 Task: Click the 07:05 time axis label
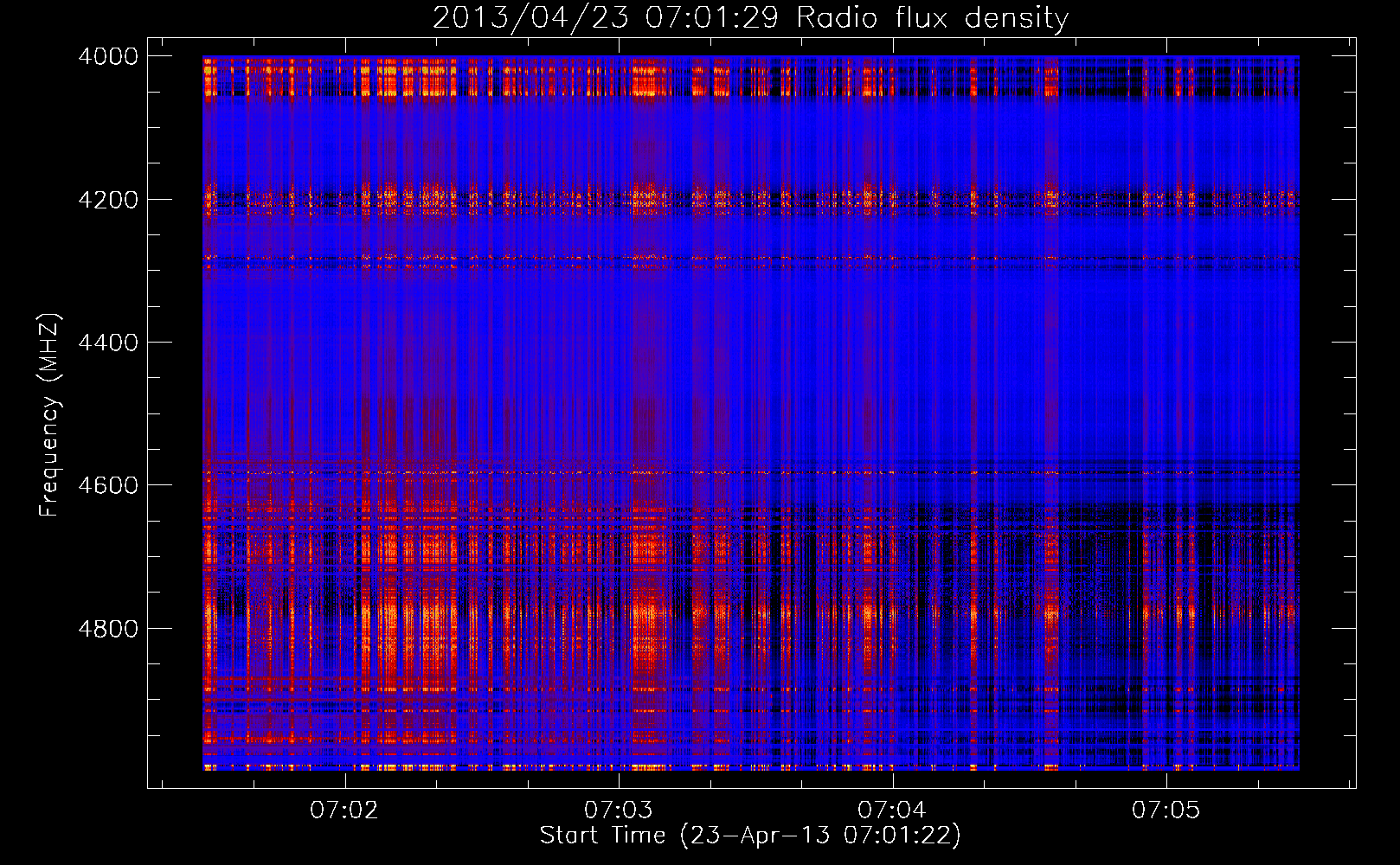(1166, 811)
